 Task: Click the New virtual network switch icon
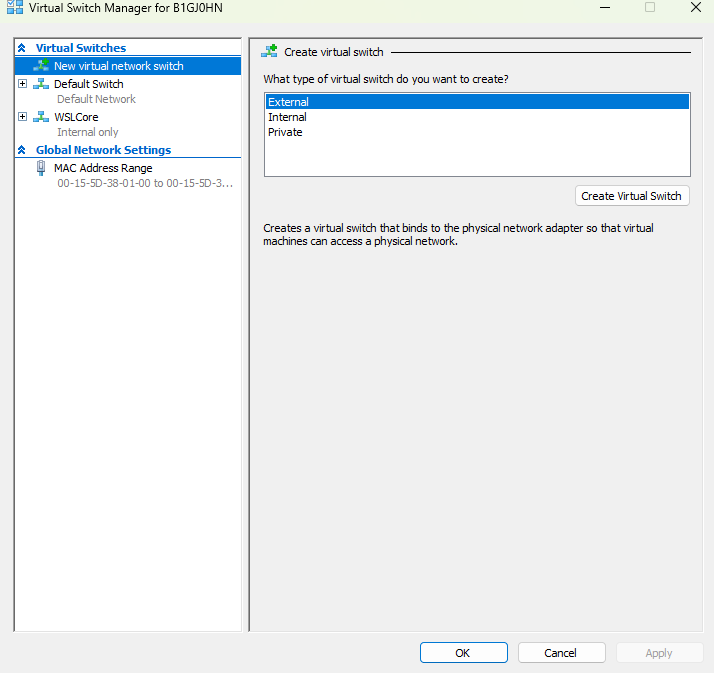[41, 66]
